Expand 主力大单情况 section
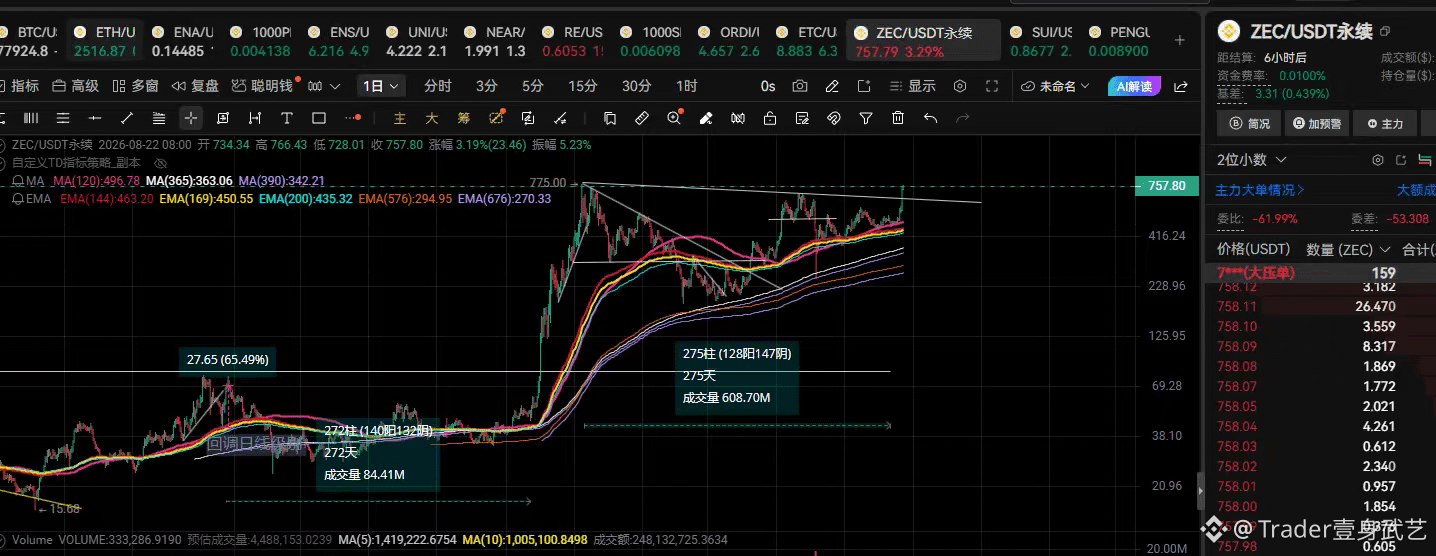Screen dimensions: 1436x556 point(1260,190)
